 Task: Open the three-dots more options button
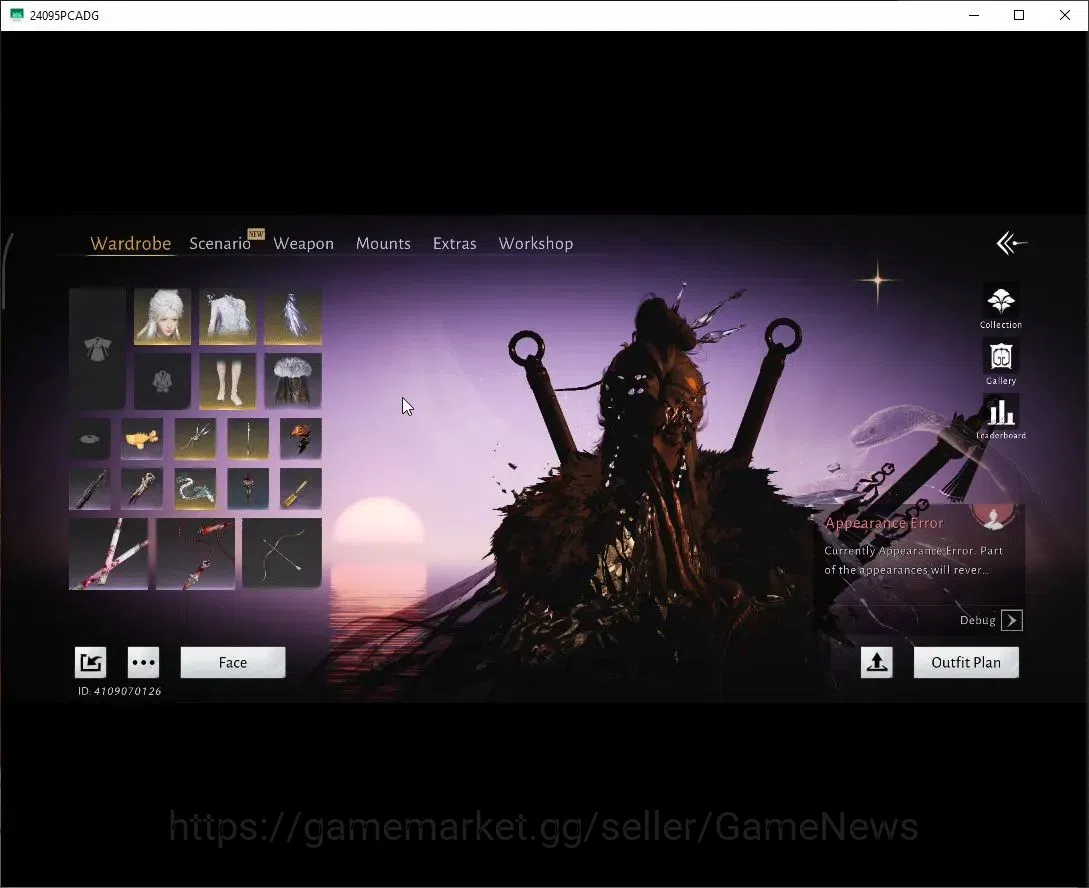(x=143, y=662)
